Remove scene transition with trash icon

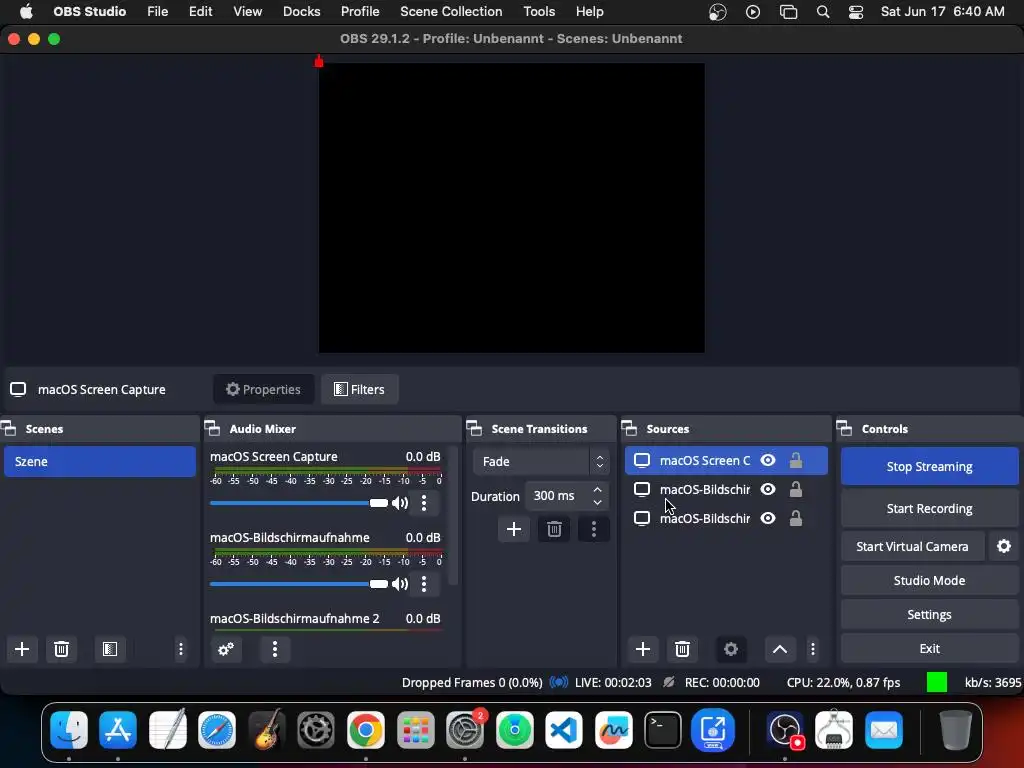(x=554, y=529)
